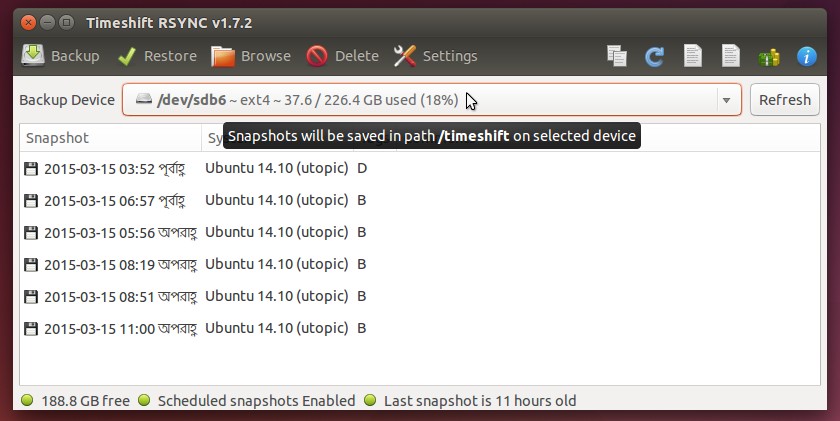
Task: Click the B tag in 11:00 row
Action: pos(362,328)
